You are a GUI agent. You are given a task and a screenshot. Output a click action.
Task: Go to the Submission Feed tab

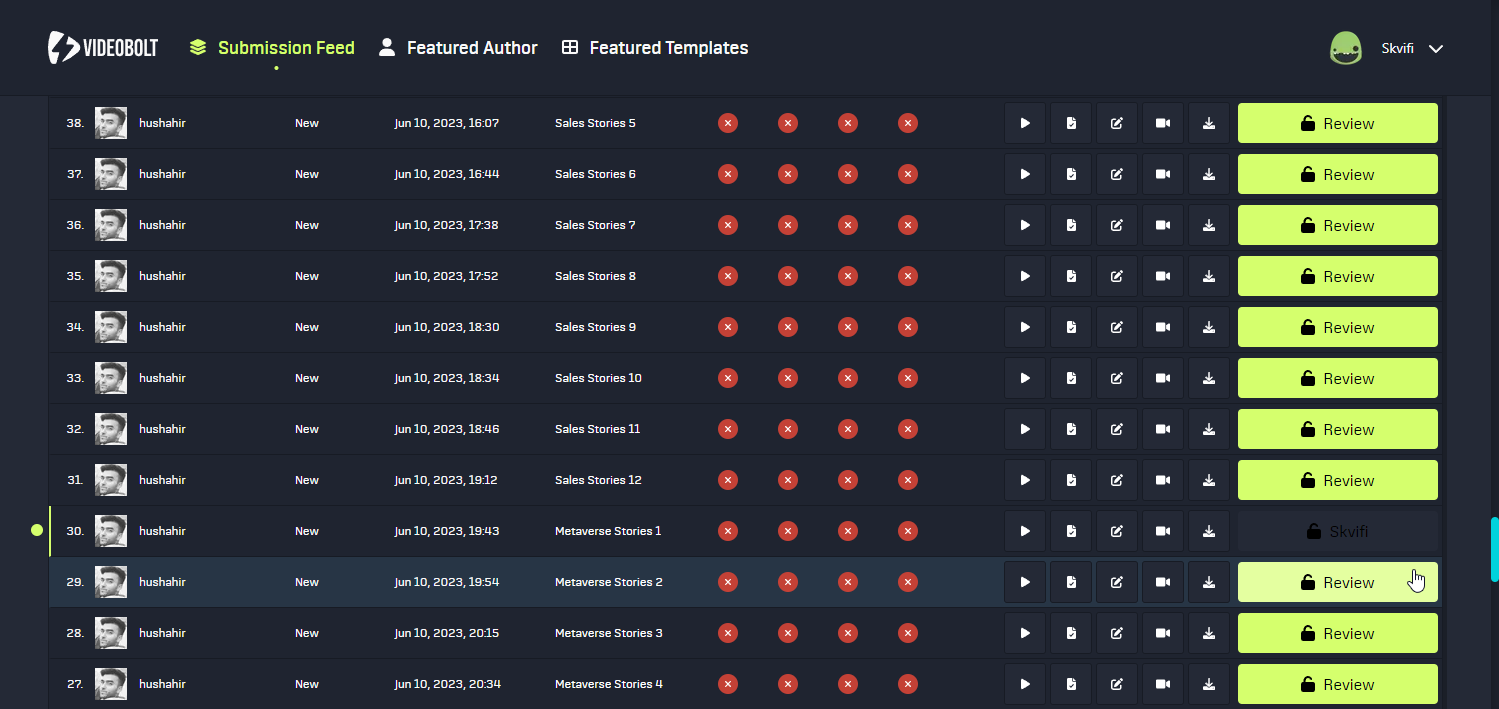272,48
